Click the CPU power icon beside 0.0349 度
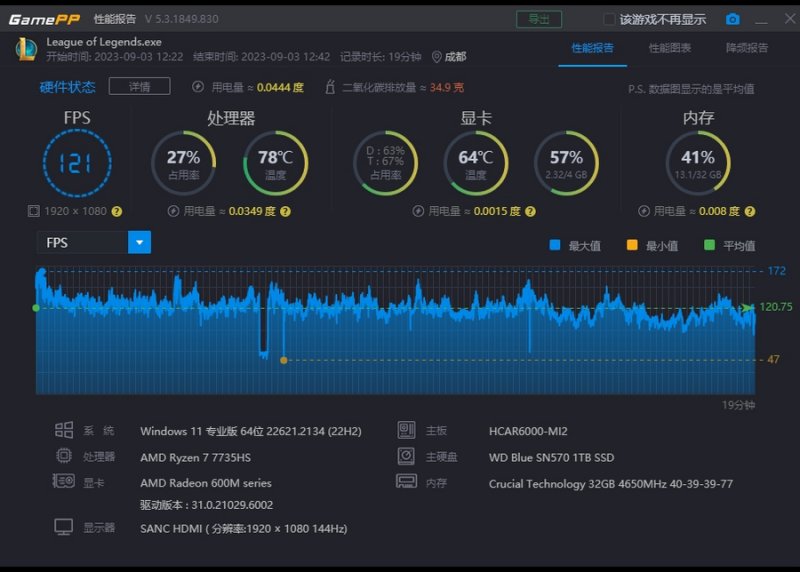Viewport: 800px width, 572px height. [173, 211]
